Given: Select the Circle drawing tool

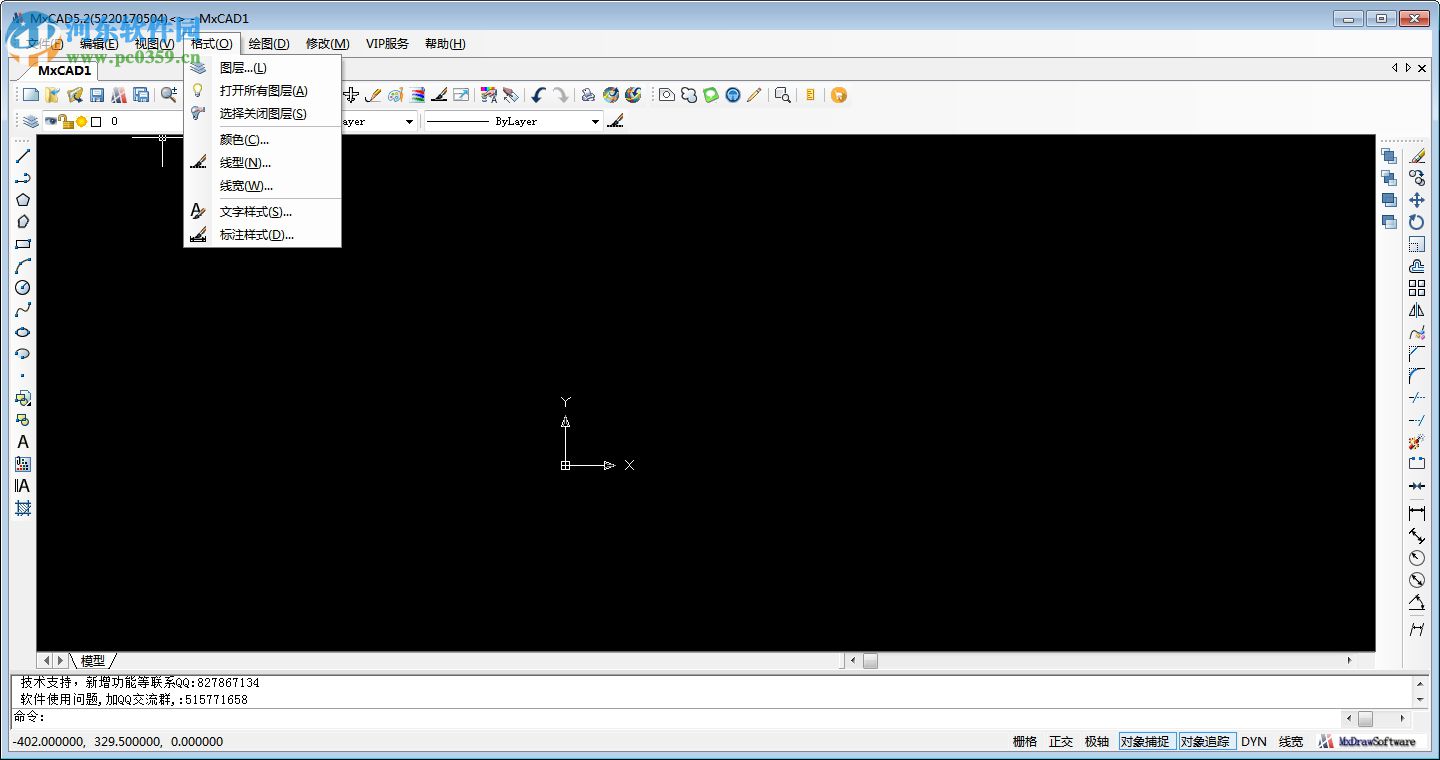Looking at the screenshot, I should 22,288.
